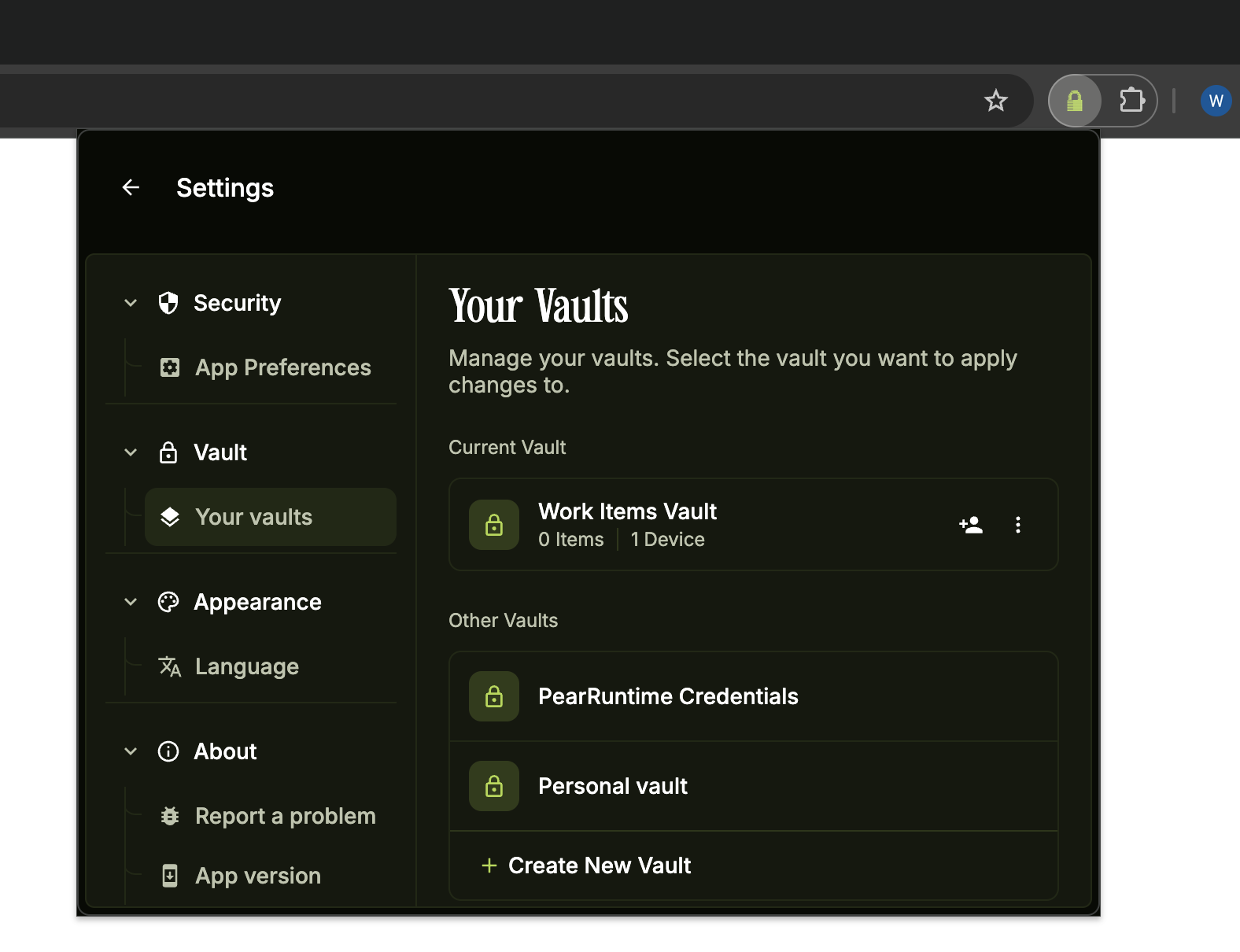Collapse the Vault section chevron
Image resolution: width=1240 pixels, height=952 pixels.
(131, 452)
